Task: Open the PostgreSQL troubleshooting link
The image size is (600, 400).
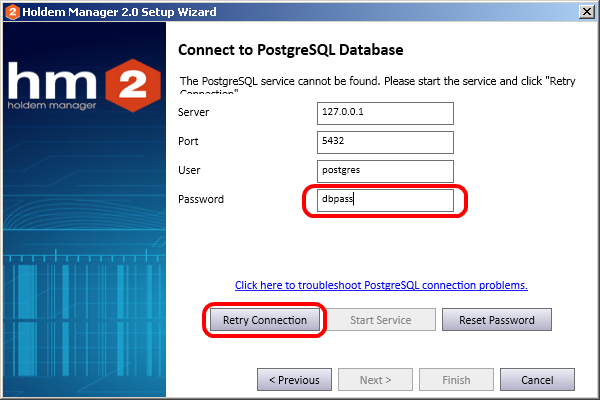Action: click(381, 285)
